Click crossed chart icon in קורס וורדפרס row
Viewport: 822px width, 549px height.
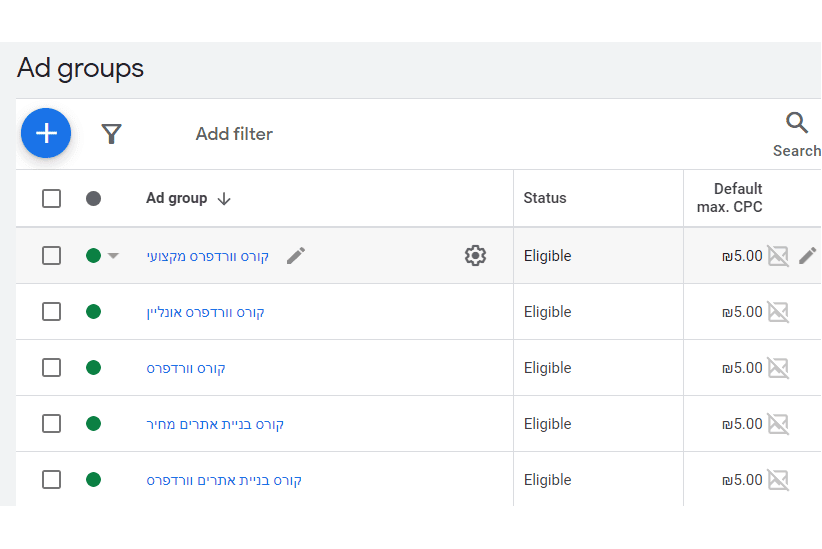click(x=778, y=368)
